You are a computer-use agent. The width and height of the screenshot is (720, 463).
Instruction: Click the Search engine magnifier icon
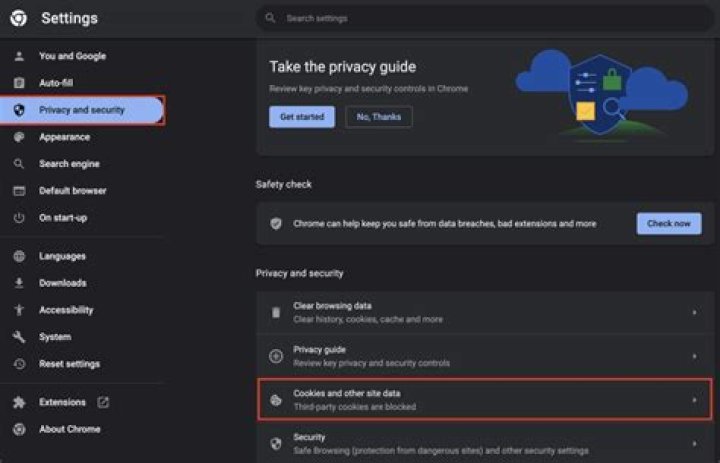pos(19,164)
